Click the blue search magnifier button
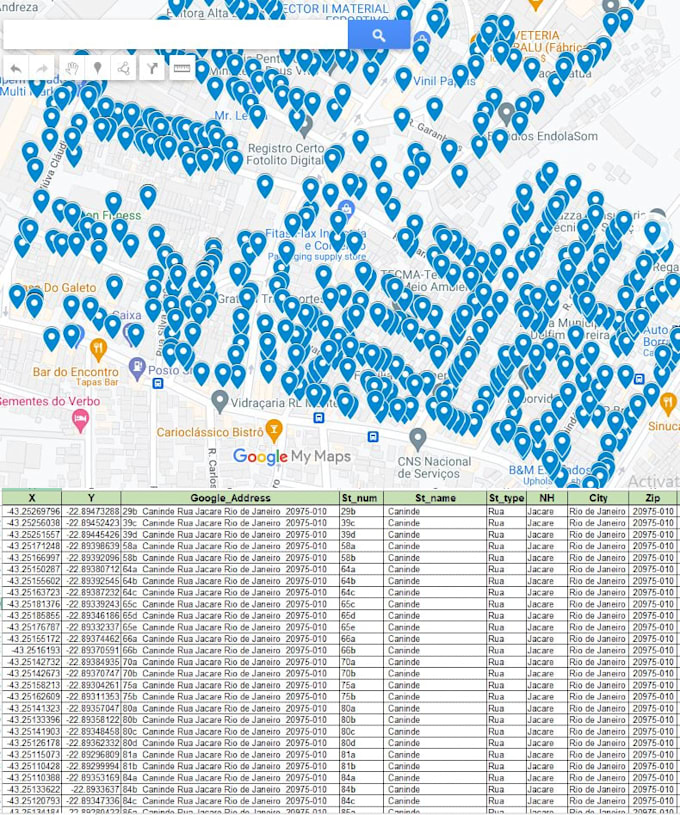 point(378,35)
